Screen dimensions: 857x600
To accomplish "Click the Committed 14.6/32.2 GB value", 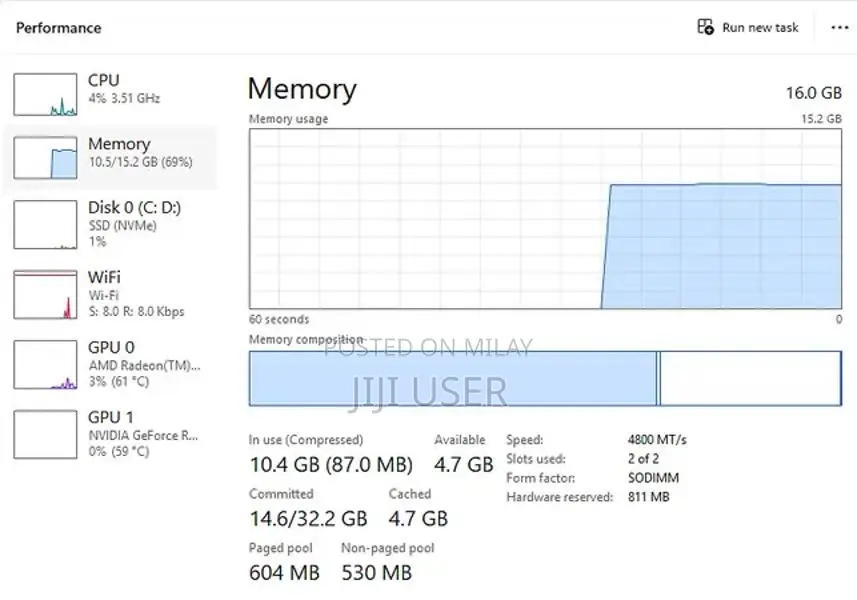I will pyautogui.click(x=308, y=518).
